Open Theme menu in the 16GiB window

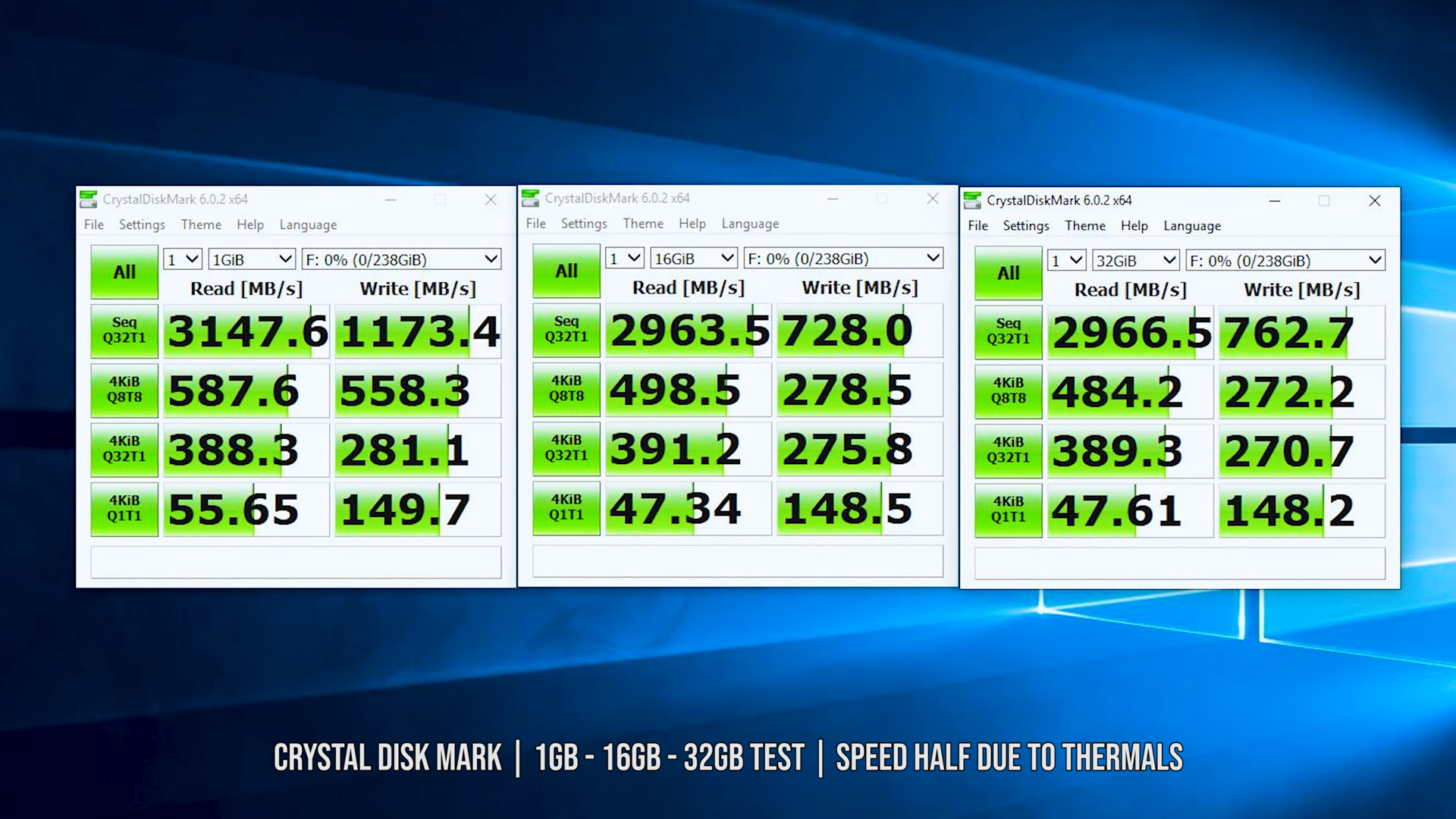(x=643, y=224)
